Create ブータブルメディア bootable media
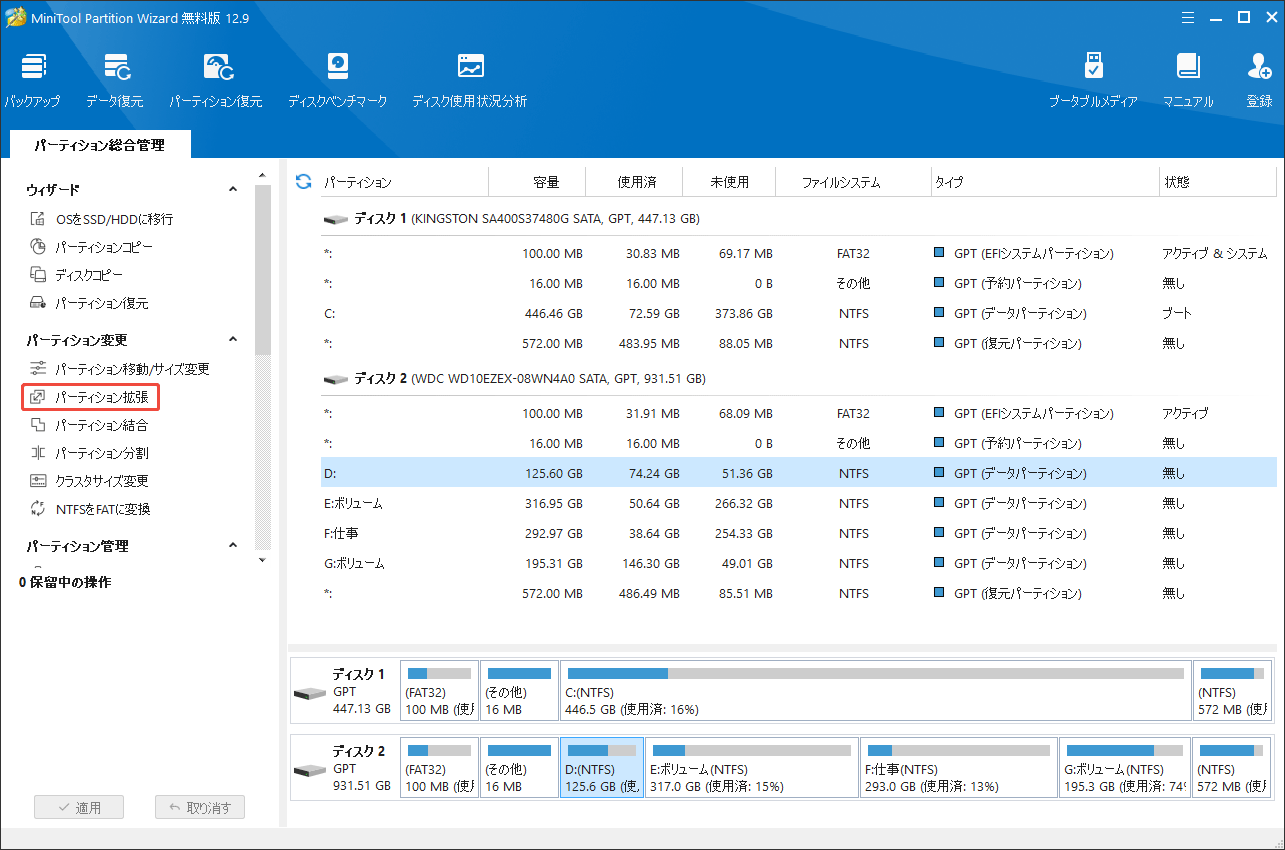This screenshot has width=1285, height=850. point(1093,80)
